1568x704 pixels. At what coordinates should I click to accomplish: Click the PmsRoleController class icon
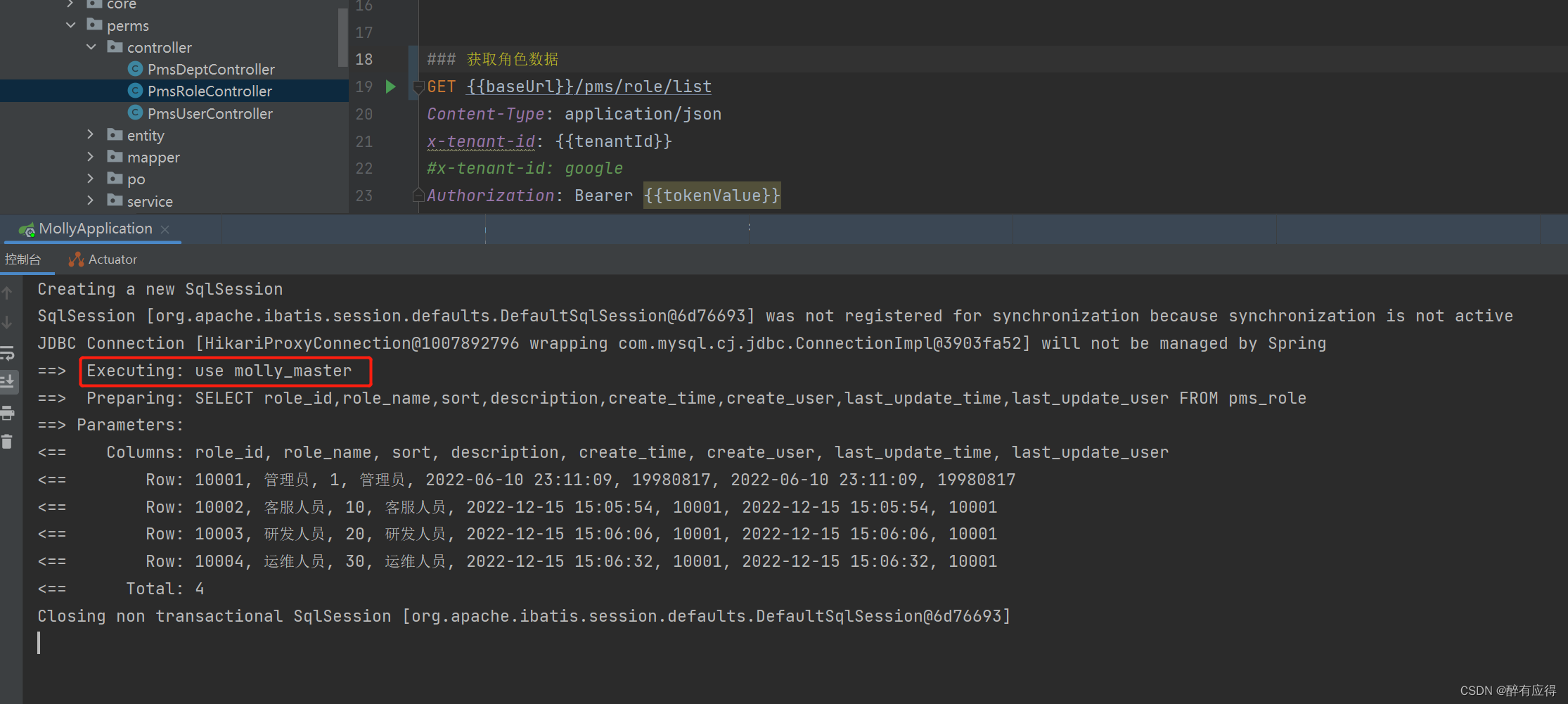pos(136,91)
